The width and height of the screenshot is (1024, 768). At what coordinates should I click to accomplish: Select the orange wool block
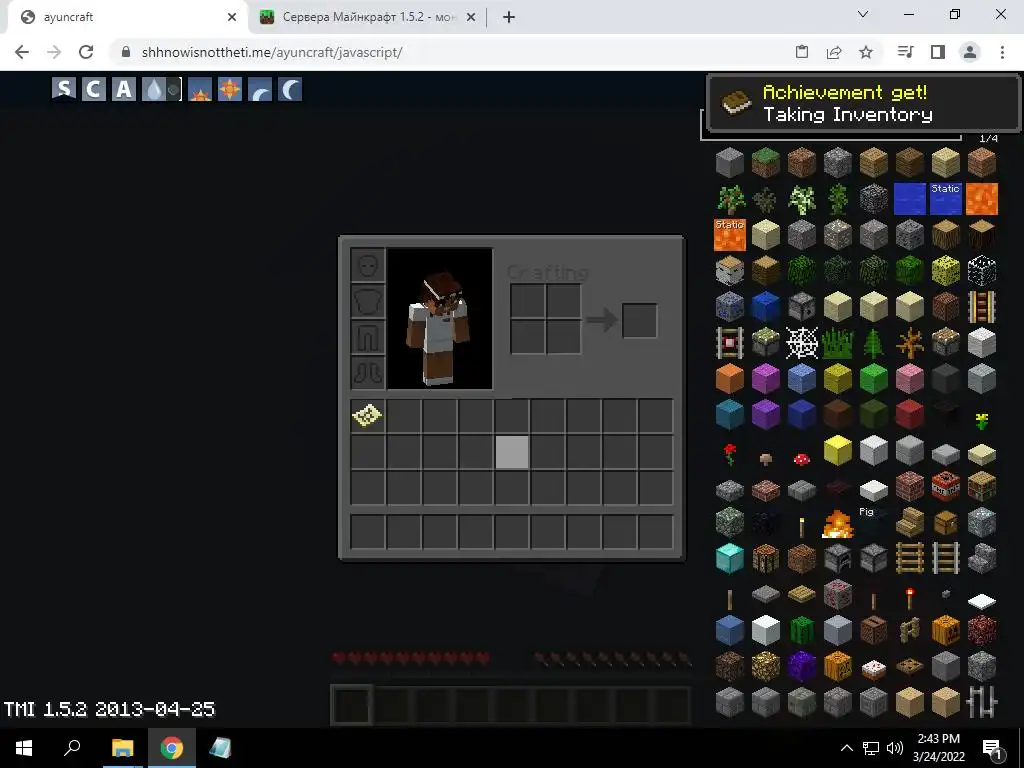click(729, 378)
